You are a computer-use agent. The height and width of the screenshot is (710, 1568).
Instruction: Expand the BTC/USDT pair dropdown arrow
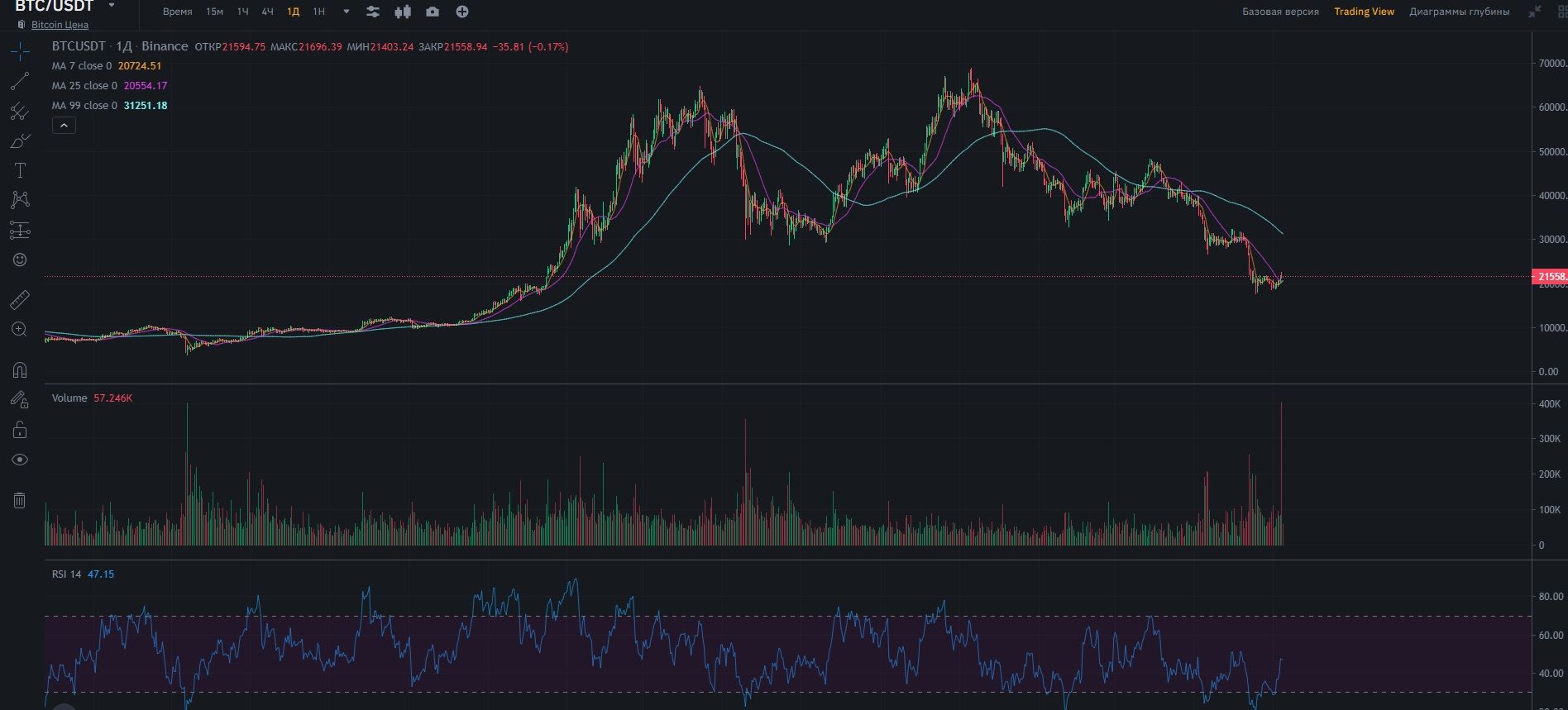coord(112,6)
